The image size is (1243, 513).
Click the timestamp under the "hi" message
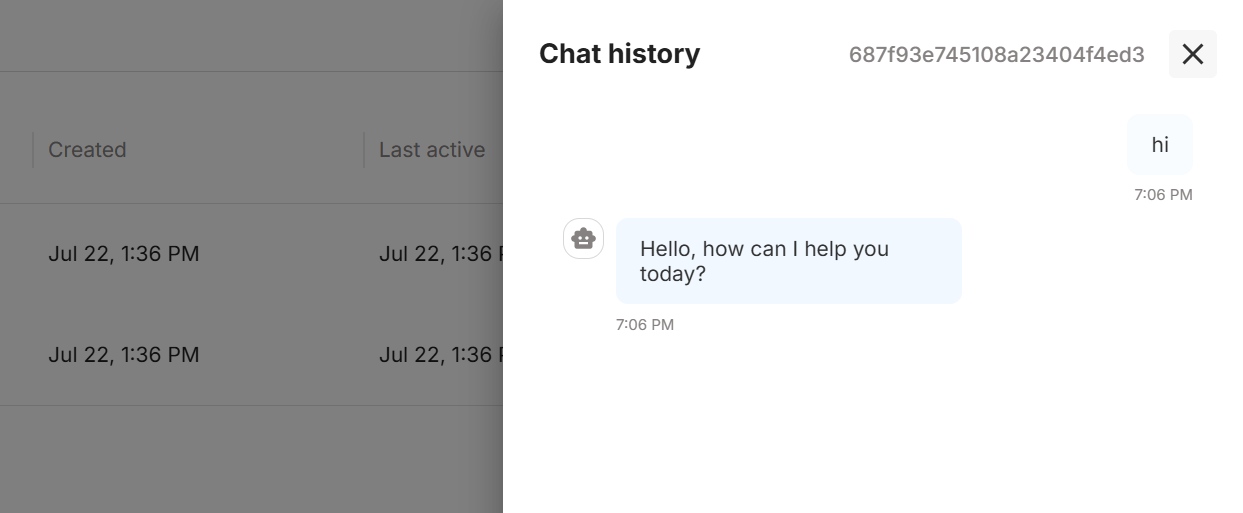click(x=1163, y=195)
